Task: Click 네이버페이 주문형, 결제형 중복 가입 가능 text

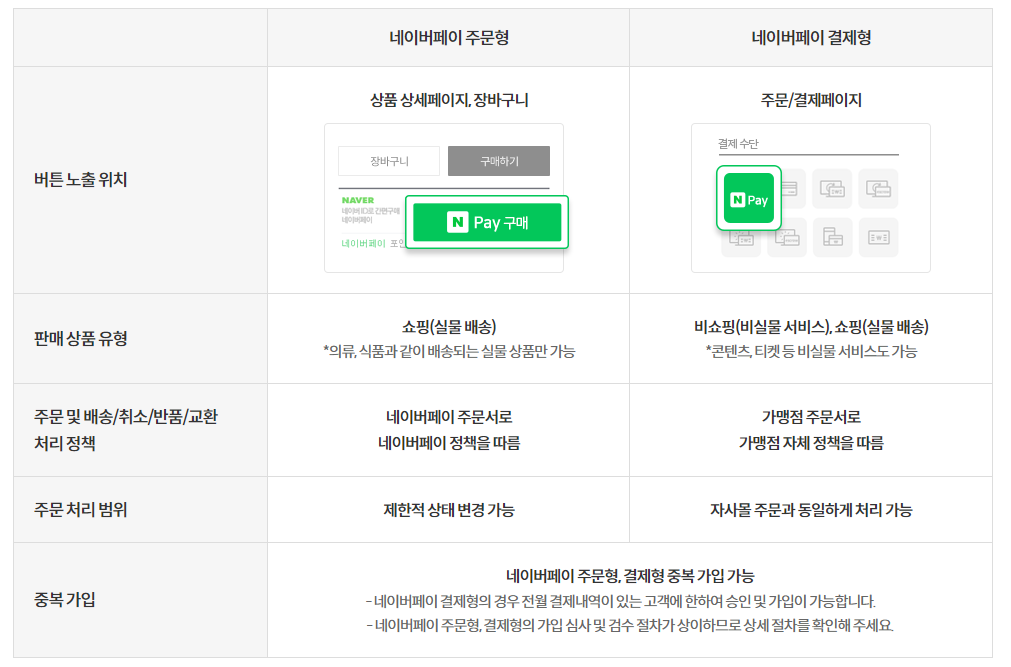Action: [630, 575]
